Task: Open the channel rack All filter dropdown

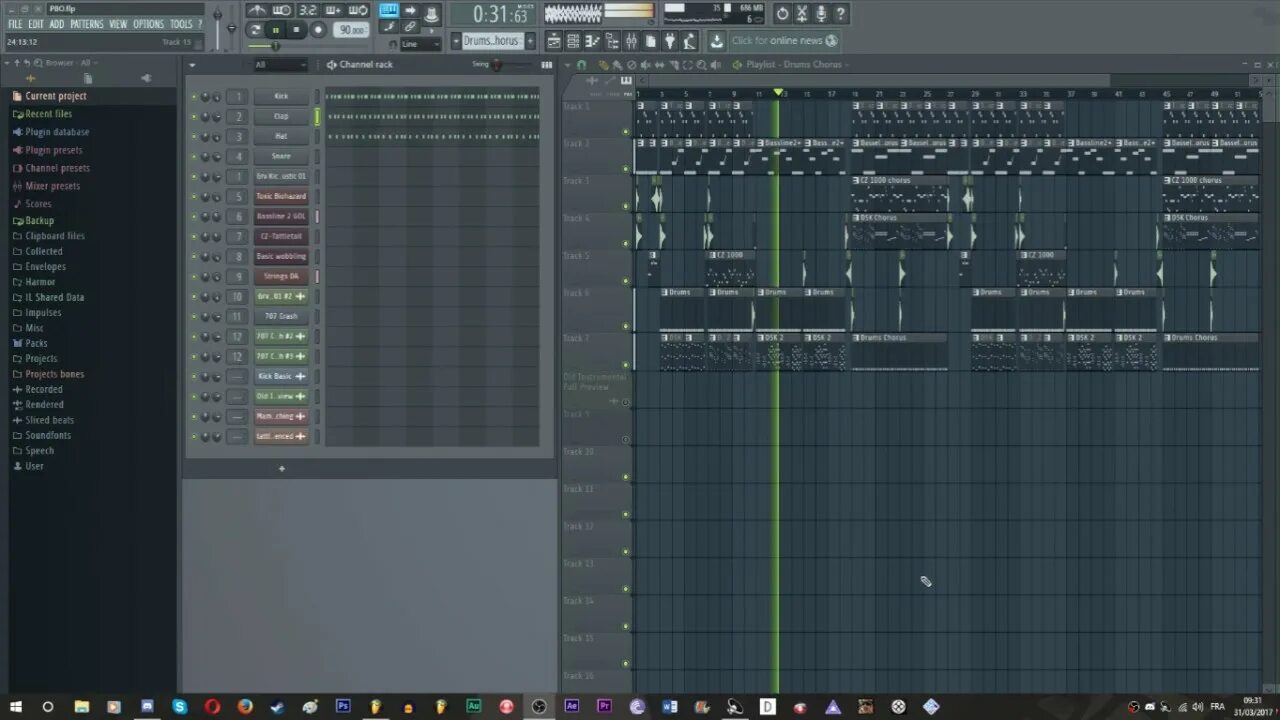Action: pyautogui.click(x=280, y=65)
